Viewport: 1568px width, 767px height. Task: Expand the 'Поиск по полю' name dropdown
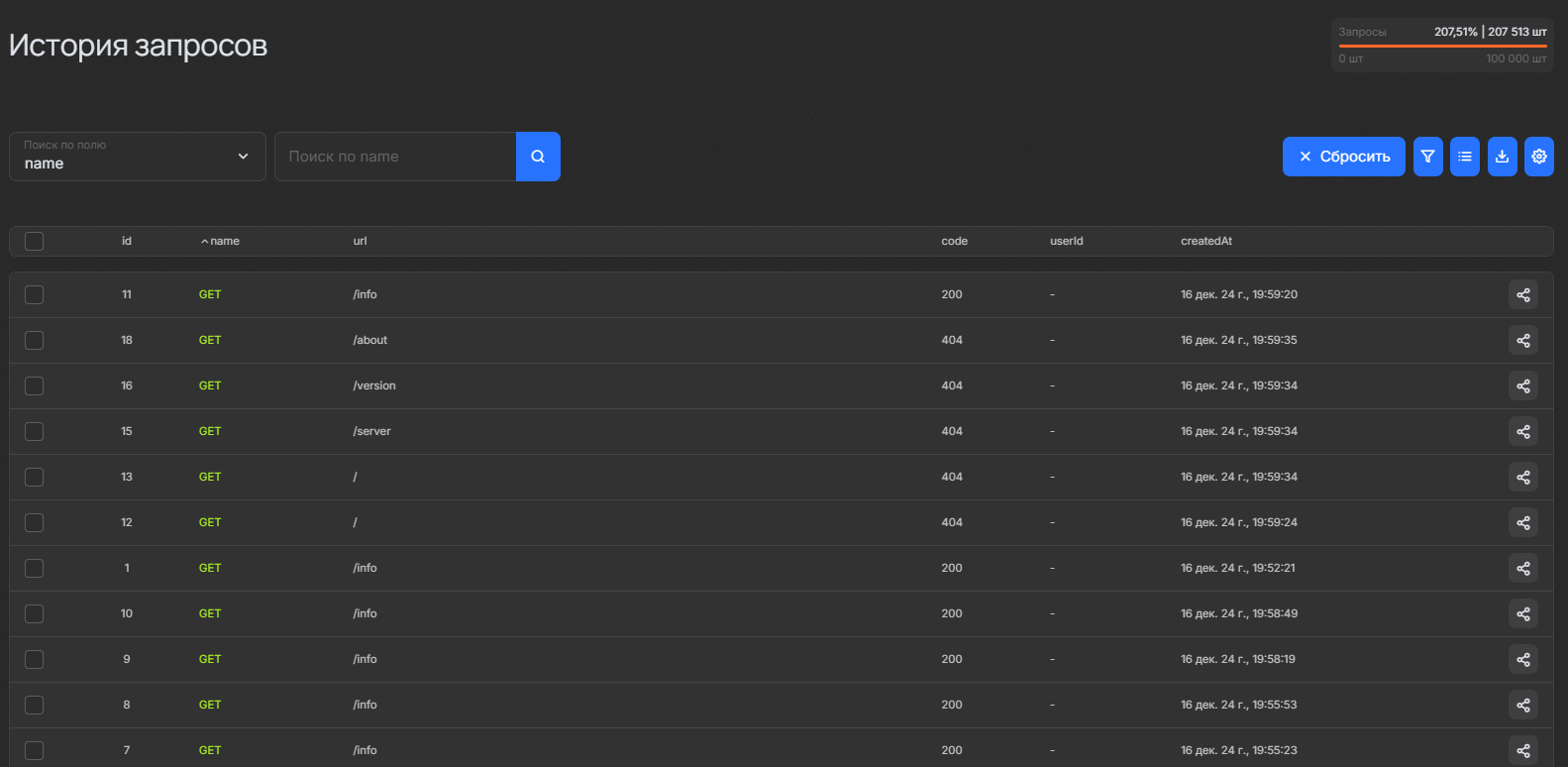pyautogui.click(x=138, y=157)
